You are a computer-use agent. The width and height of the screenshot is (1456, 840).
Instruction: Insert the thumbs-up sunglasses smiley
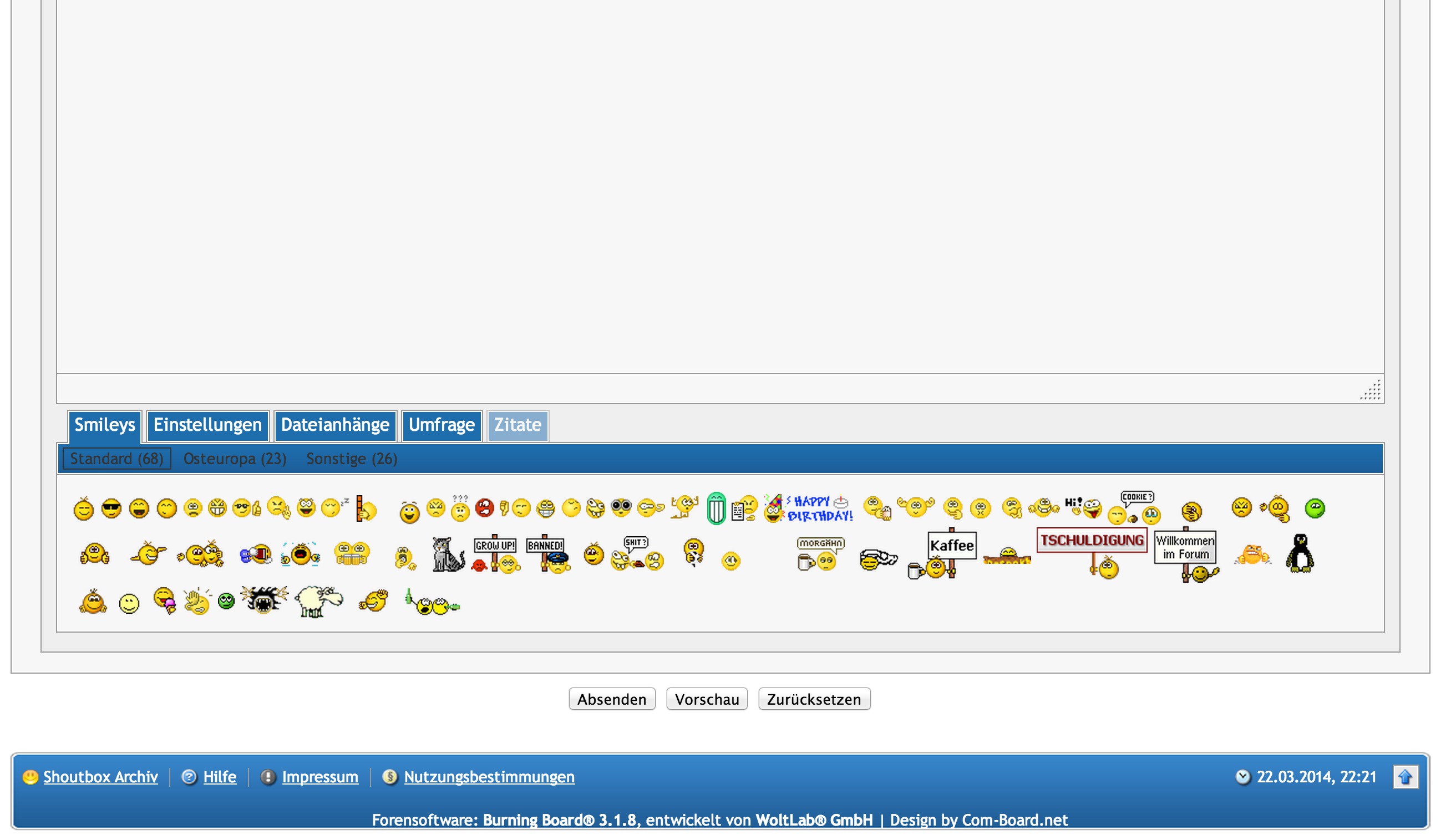pyautogui.click(x=246, y=508)
